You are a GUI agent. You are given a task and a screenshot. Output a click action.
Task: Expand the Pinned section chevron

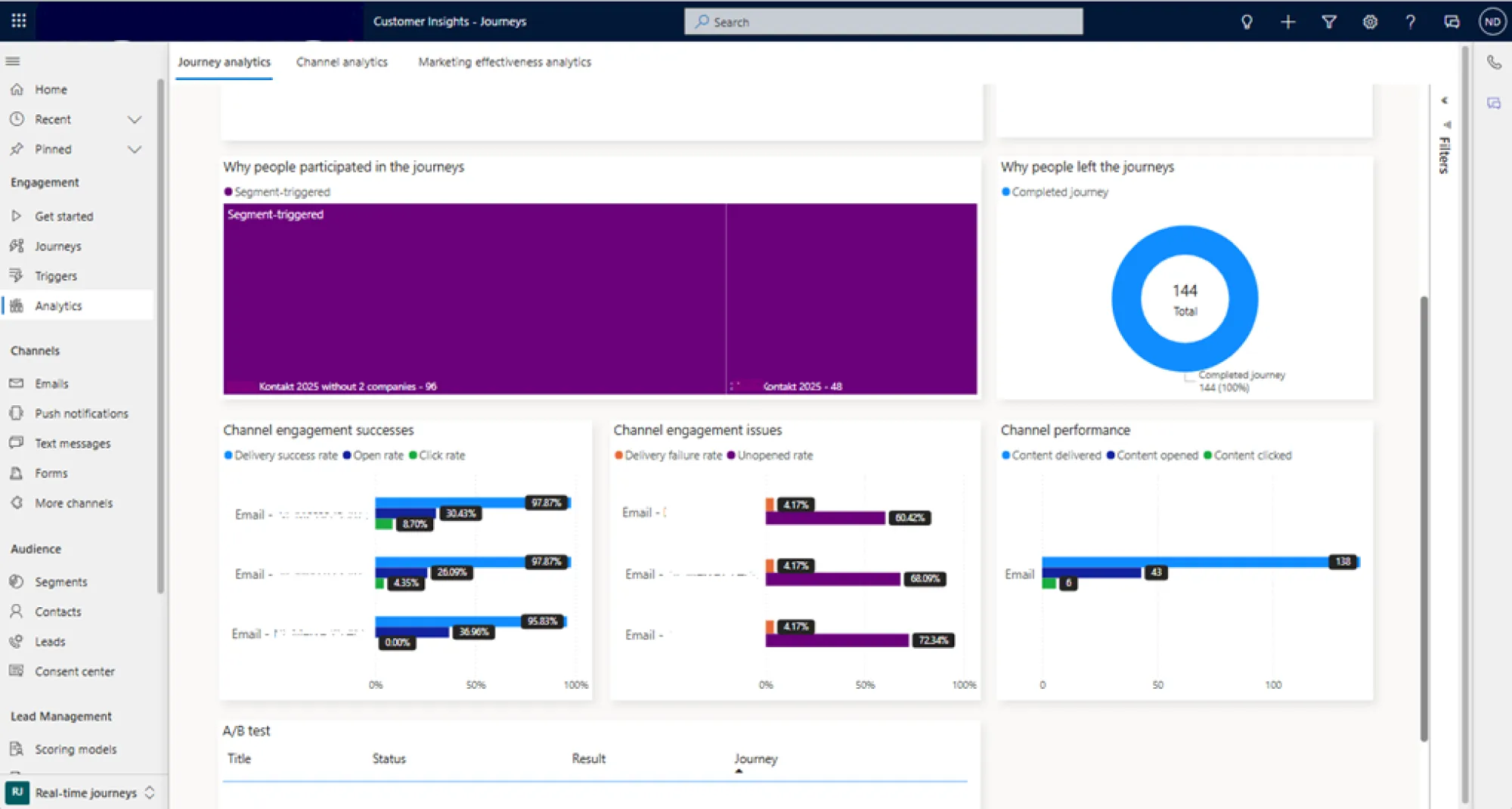tap(135, 150)
